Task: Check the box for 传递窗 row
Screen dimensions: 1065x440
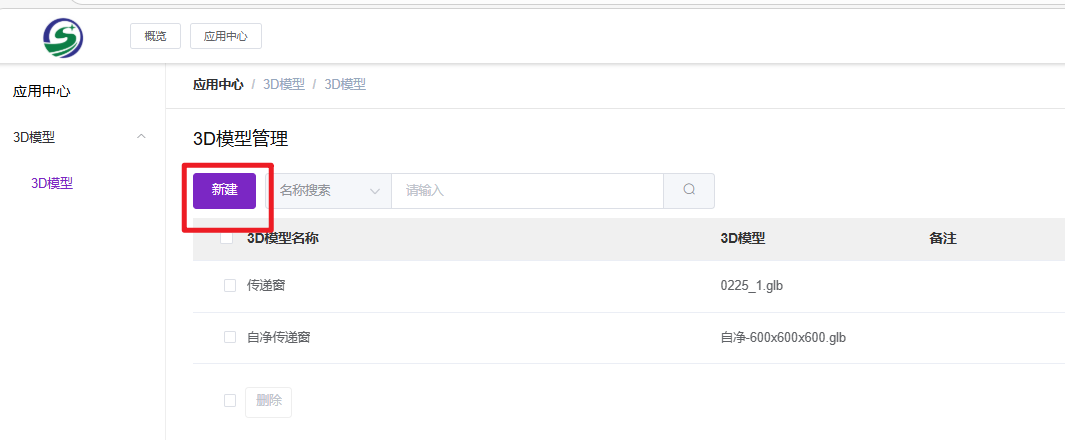Action: [230, 286]
